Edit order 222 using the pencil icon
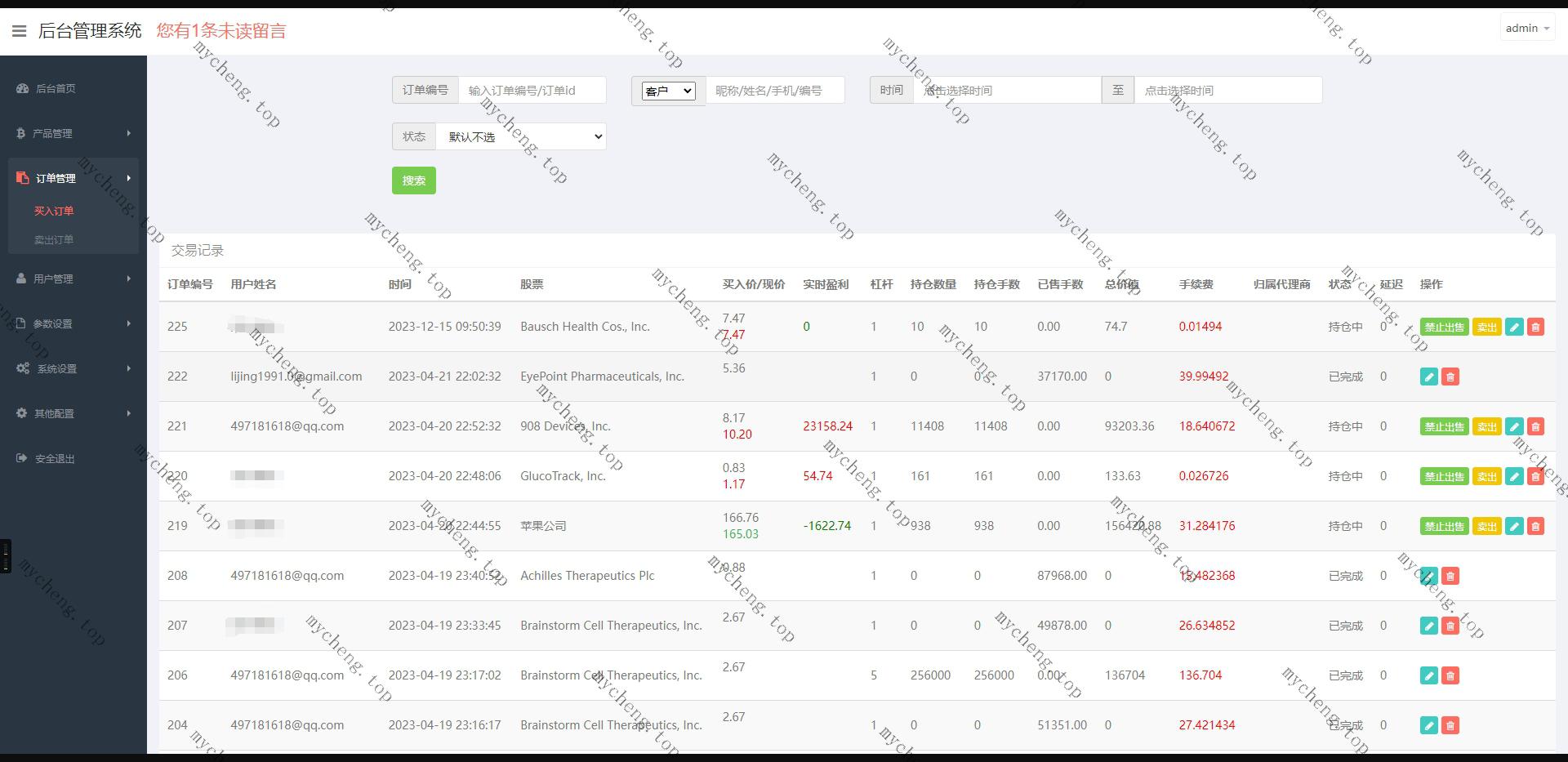Image resolution: width=1568 pixels, height=762 pixels. click(1429, 377)
